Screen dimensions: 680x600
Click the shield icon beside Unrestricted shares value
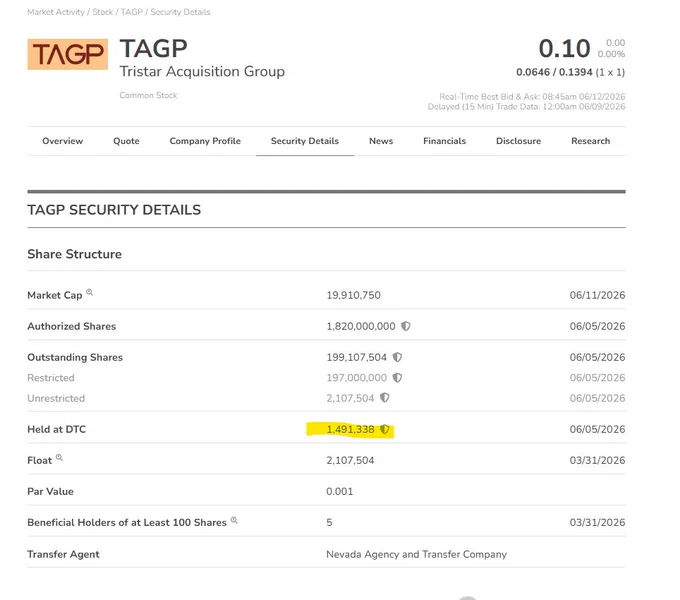[x=385, y=398]
